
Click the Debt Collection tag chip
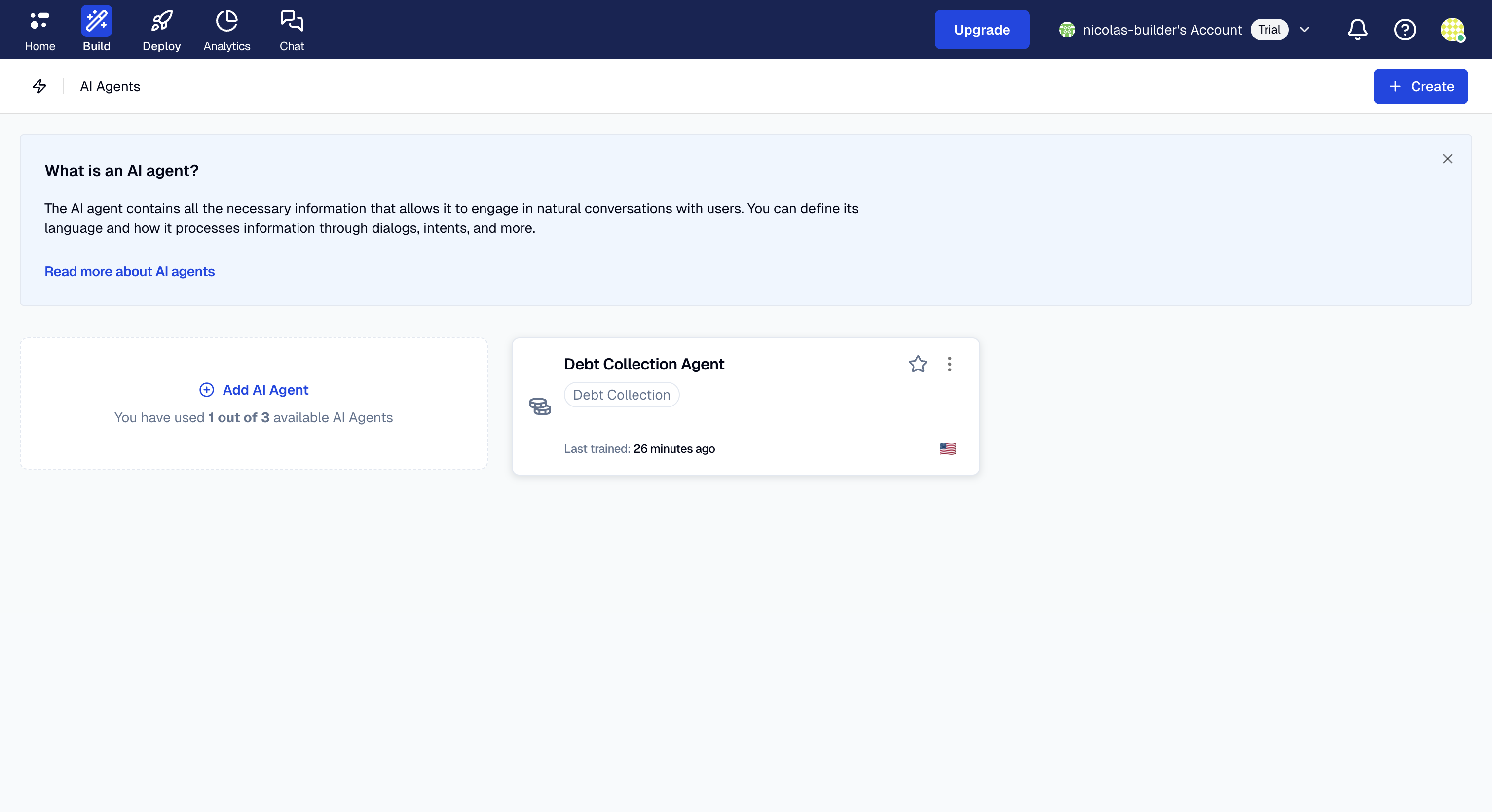[622, 395]
